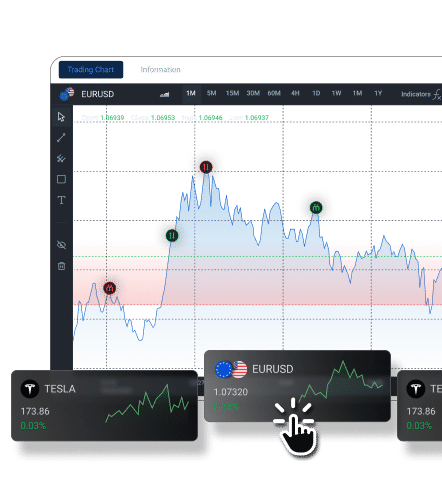
Task: Click the red marker near lower left
Action: 110,288
